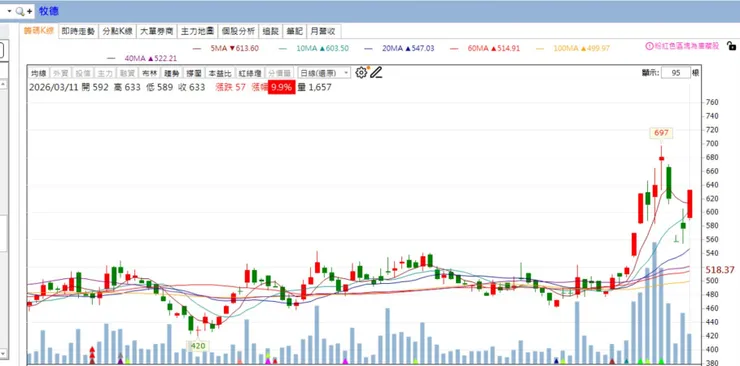
Task: Toggle the 均線 moving average overlay
Action: tap(38, 73)
